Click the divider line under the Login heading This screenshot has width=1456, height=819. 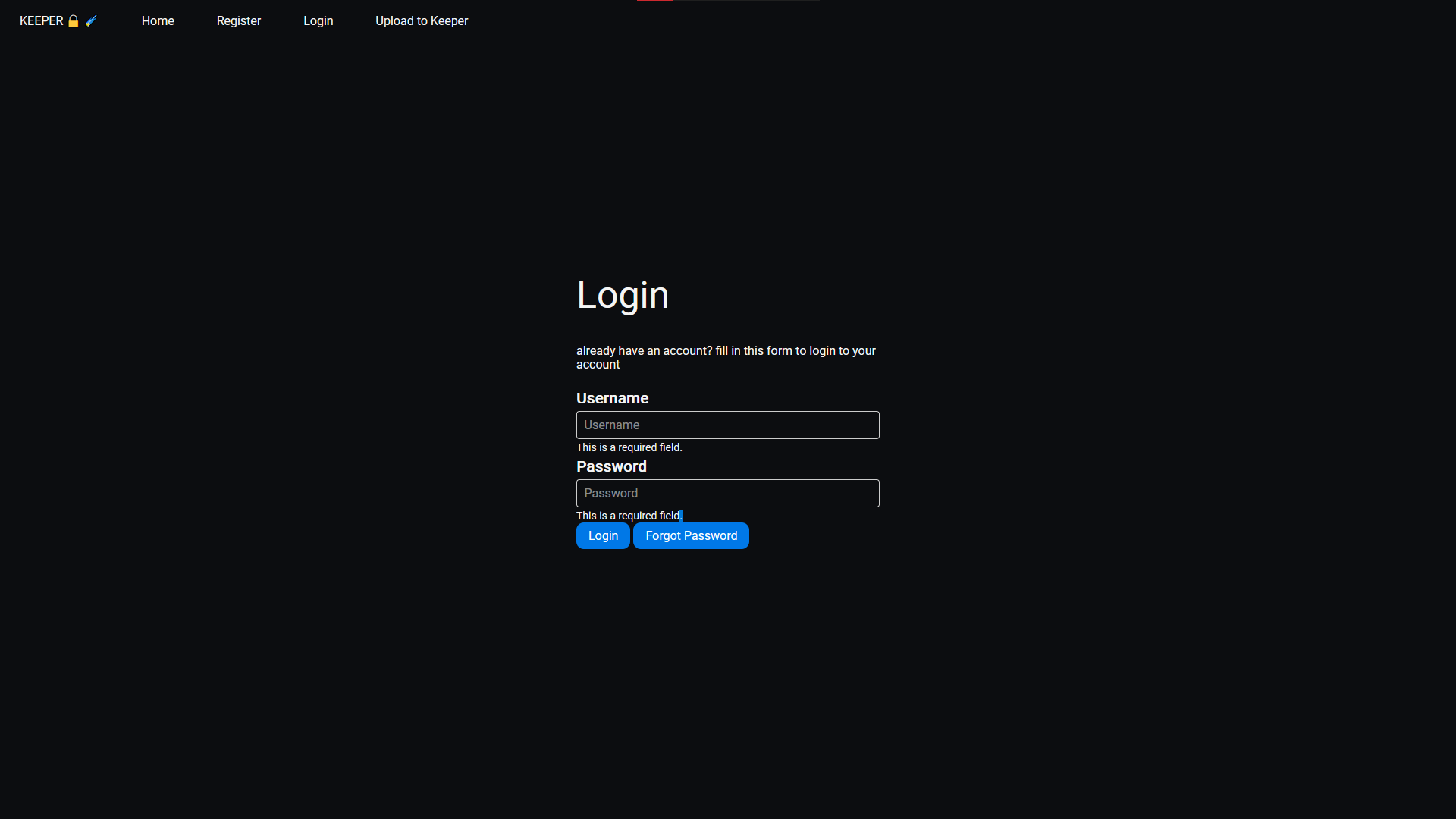click(x=727, y=327)
